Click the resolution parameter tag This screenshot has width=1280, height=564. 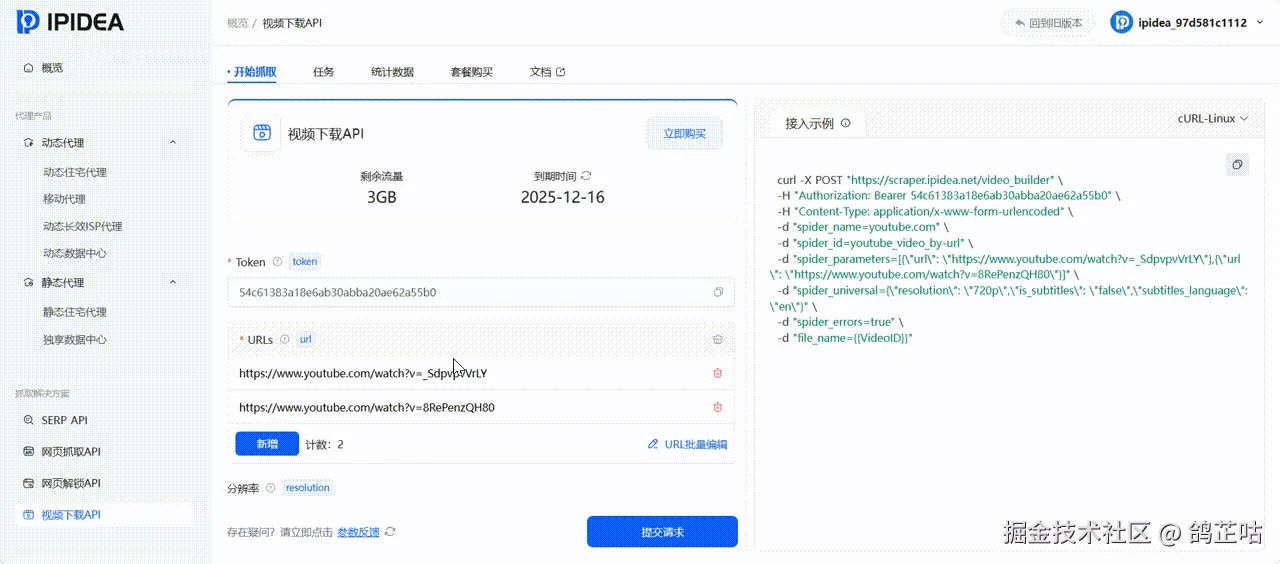307,488
